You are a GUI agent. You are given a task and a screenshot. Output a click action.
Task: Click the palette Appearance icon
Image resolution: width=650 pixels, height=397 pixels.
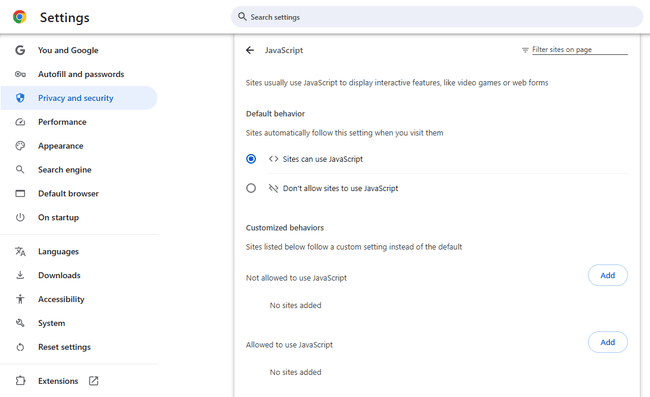(20, 145)
